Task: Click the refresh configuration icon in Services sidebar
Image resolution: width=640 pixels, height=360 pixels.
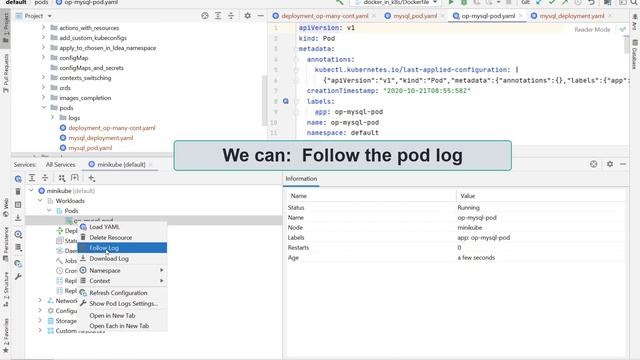Action: tap(18, 264)
